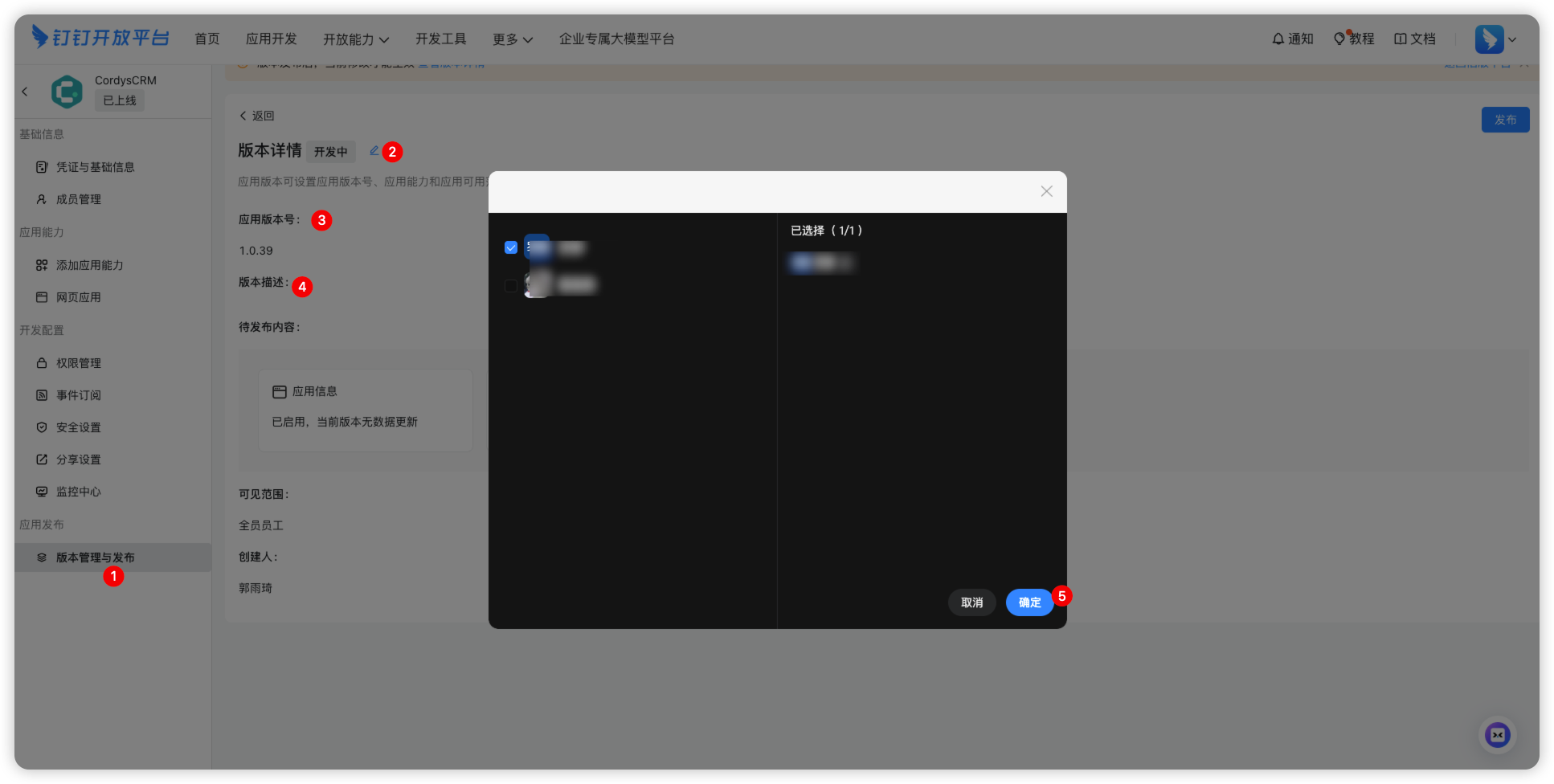The width and height of the screenshot is (1554, 784).
Task: Uncheck the first selected member checkbox
Action: tap(511, 247)
